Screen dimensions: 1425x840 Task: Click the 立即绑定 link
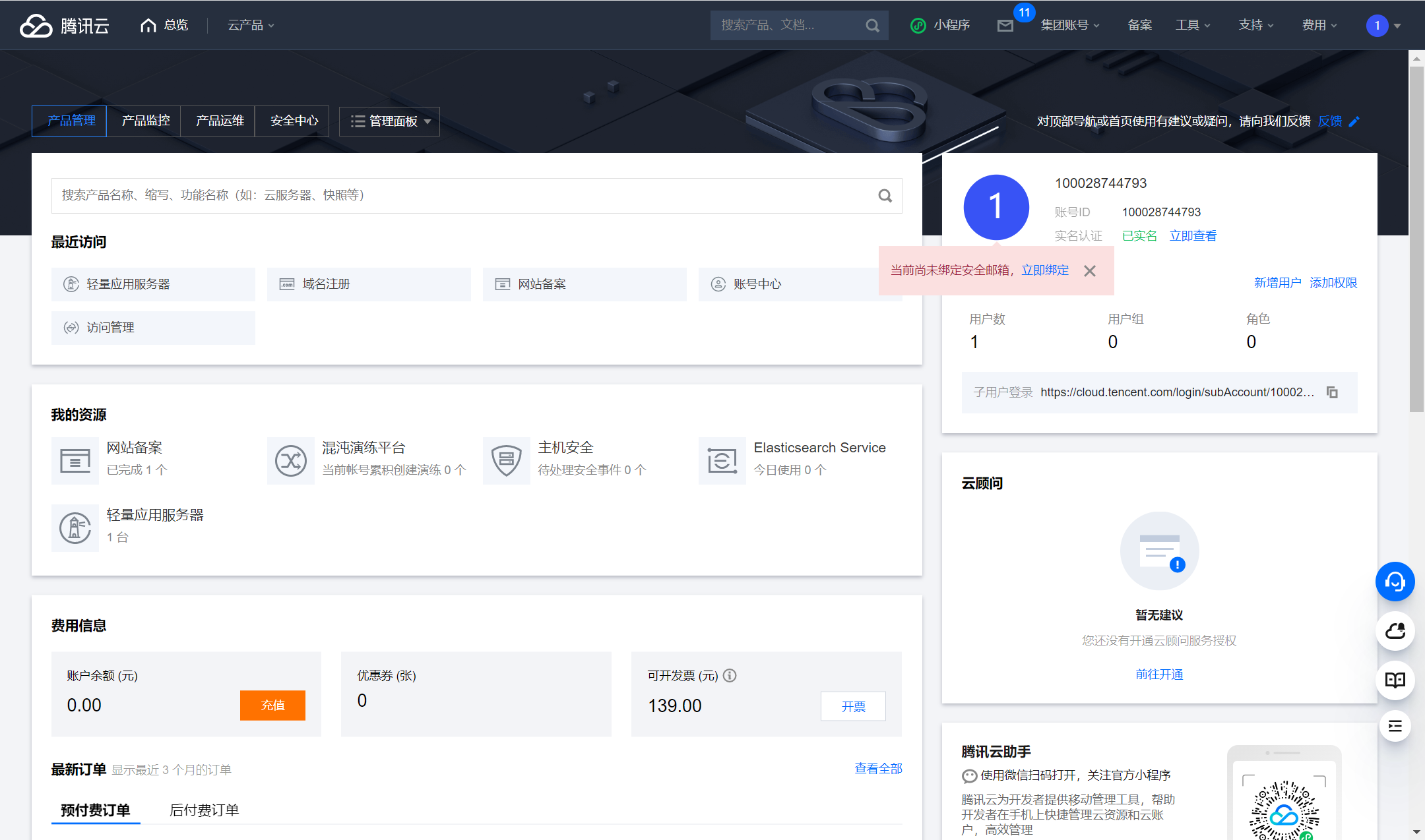point(1045,270)
